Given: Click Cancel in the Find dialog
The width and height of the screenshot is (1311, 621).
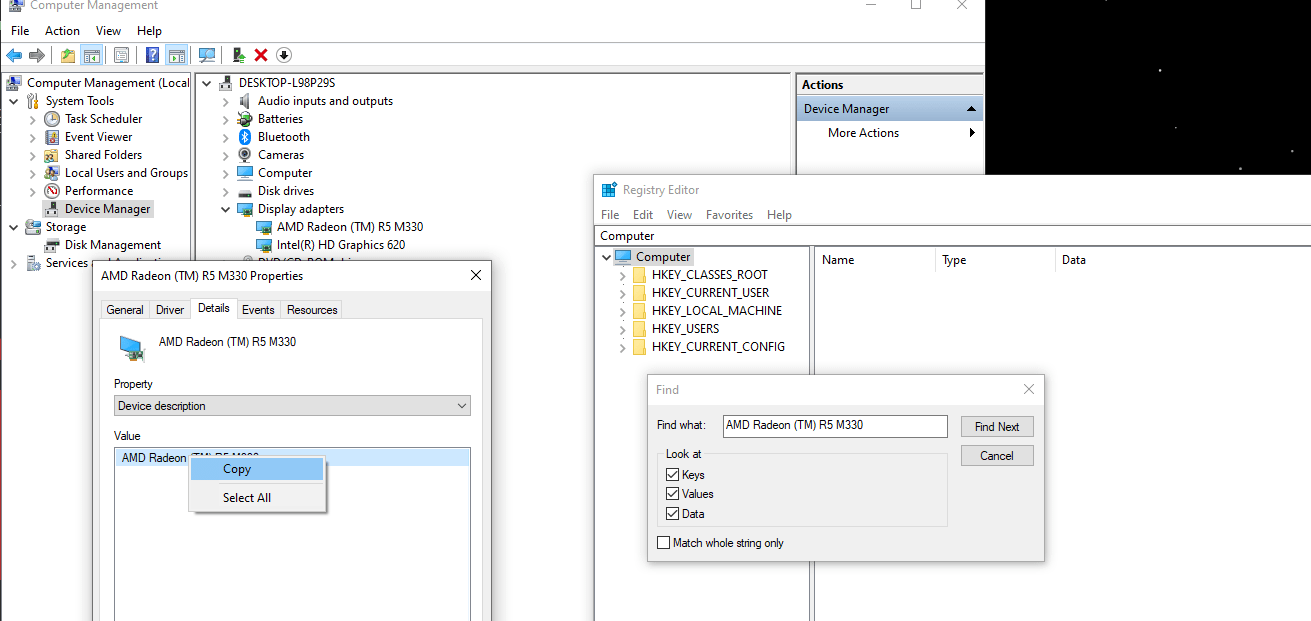Looking at the screenshot, I should [997, 456].
